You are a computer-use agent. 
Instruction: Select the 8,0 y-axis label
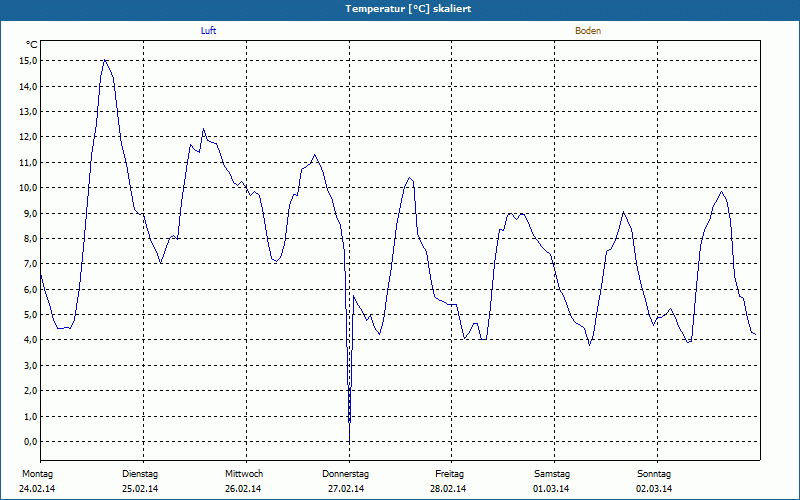(33, 238)
